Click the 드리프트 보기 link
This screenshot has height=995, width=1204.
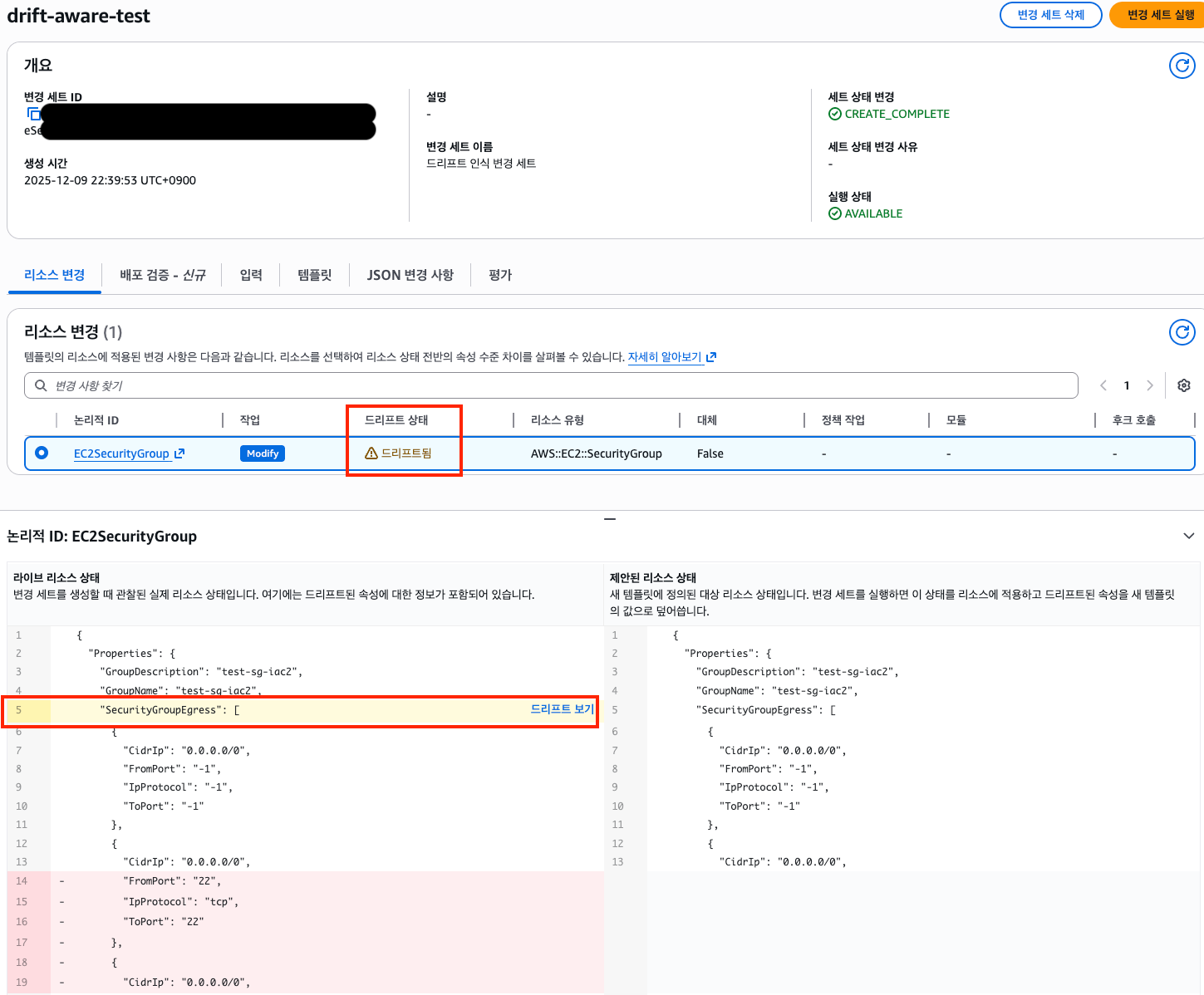click(562, 709)
